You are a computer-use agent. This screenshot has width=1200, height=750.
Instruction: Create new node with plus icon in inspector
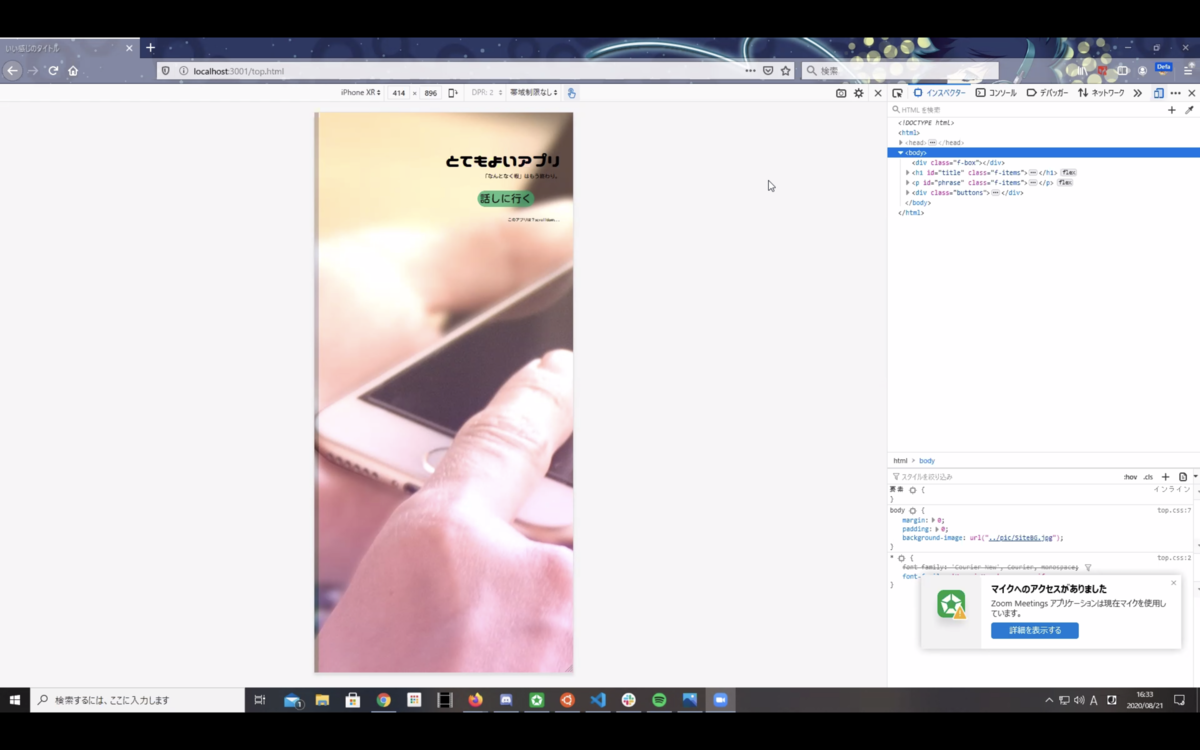pos(1172,110)
